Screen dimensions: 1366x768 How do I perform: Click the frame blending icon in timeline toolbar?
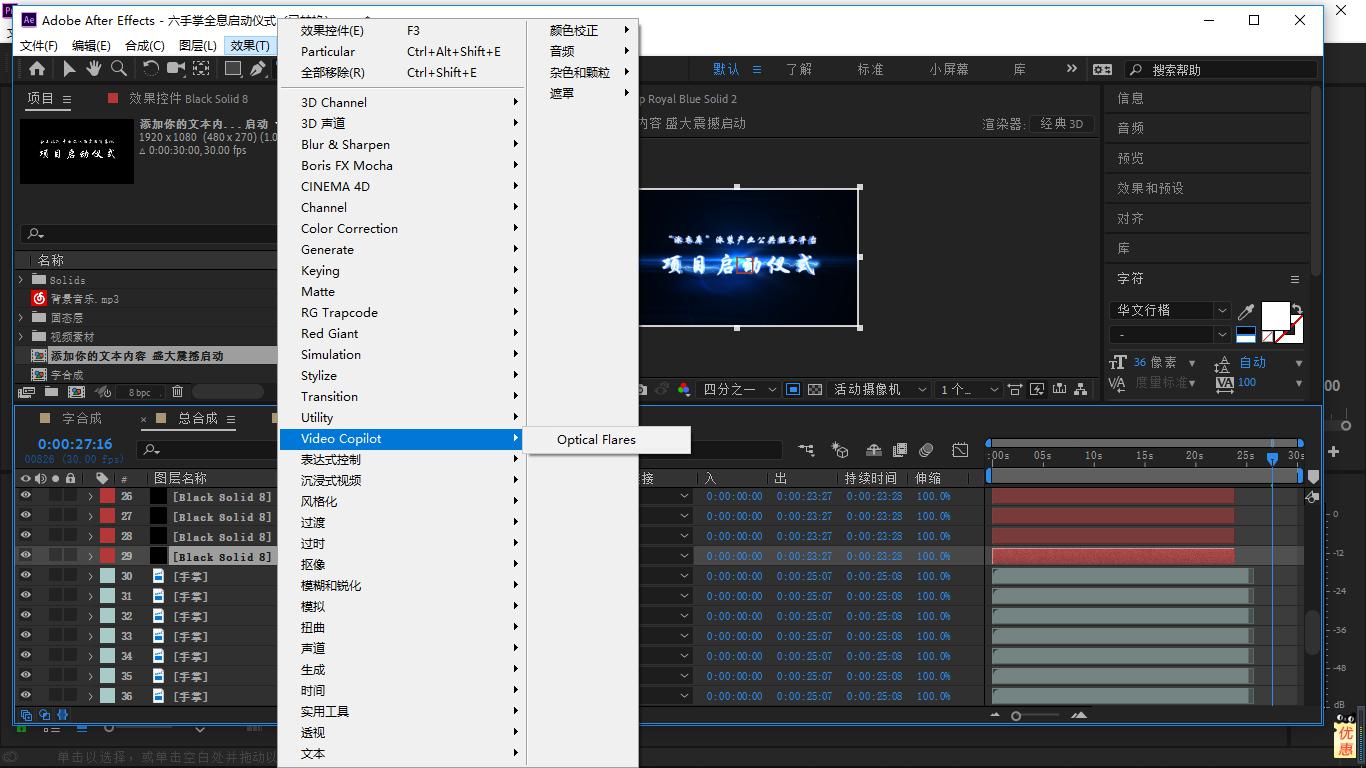tap(901, 450)
